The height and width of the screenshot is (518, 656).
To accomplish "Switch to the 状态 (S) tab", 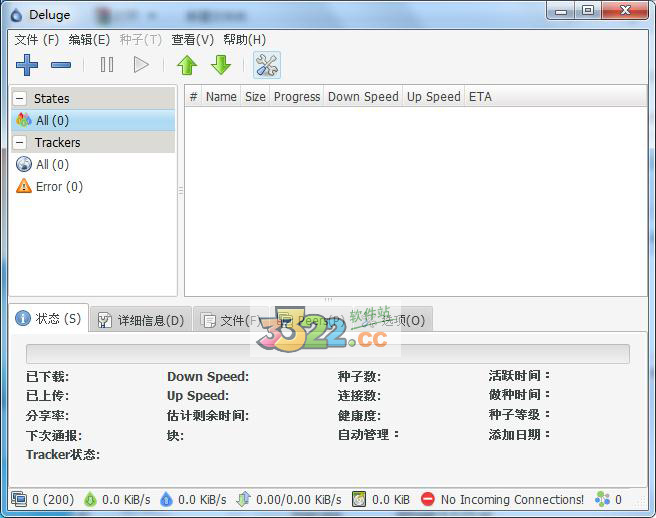I will click(49, 318).
